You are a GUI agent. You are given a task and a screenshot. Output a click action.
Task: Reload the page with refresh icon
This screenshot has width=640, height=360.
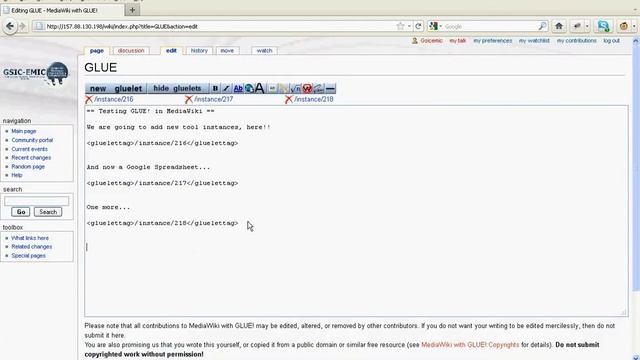418,26
